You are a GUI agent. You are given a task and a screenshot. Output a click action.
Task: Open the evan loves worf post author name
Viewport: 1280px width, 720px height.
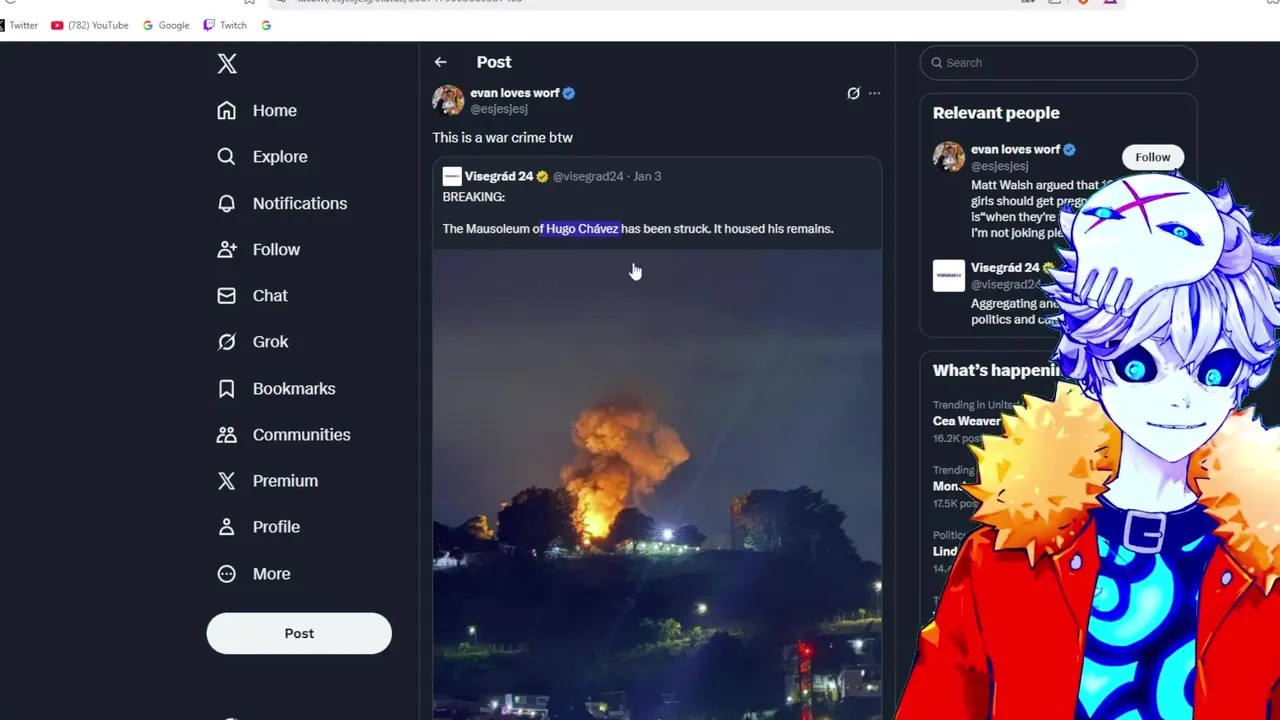(x=515, y=93)
